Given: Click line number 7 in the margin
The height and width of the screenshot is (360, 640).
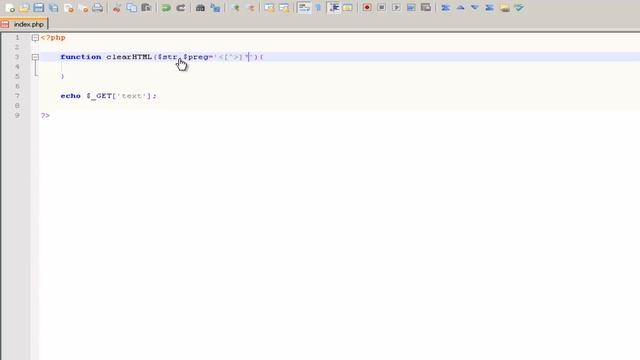Looking at the screenshot, I should click(17, 96).
